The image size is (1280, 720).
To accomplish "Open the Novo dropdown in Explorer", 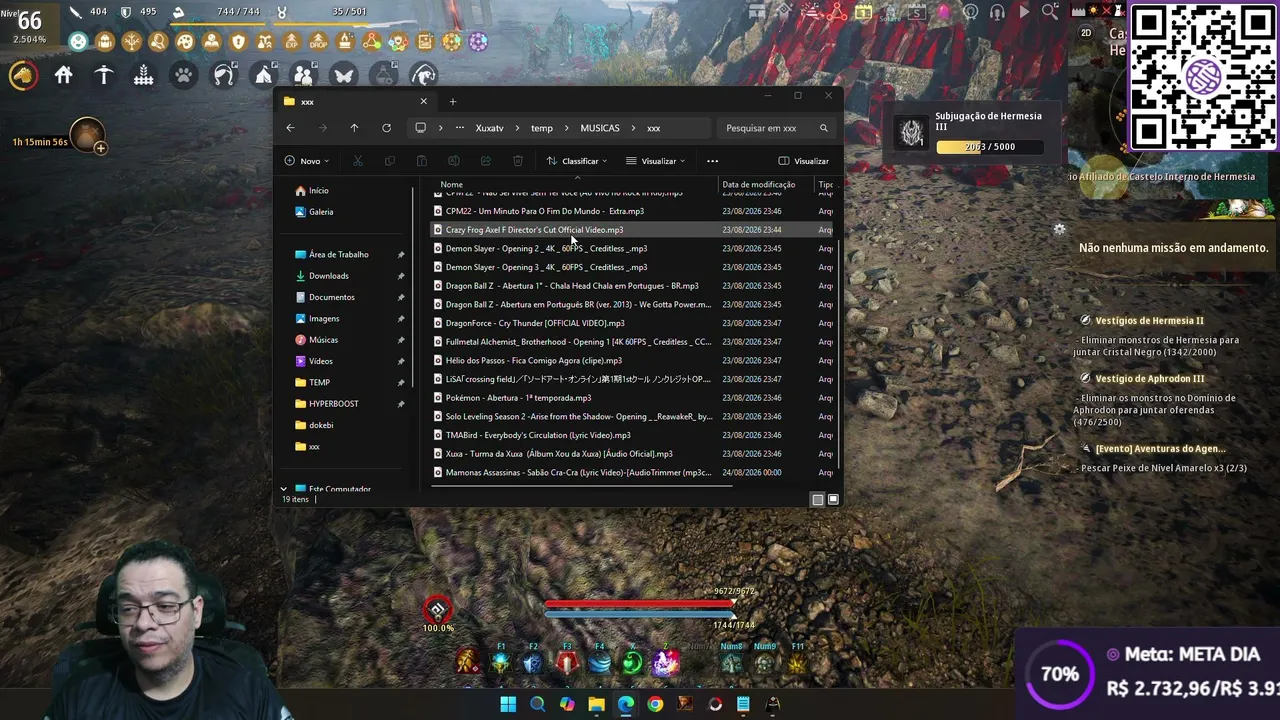I will (308, 161).
